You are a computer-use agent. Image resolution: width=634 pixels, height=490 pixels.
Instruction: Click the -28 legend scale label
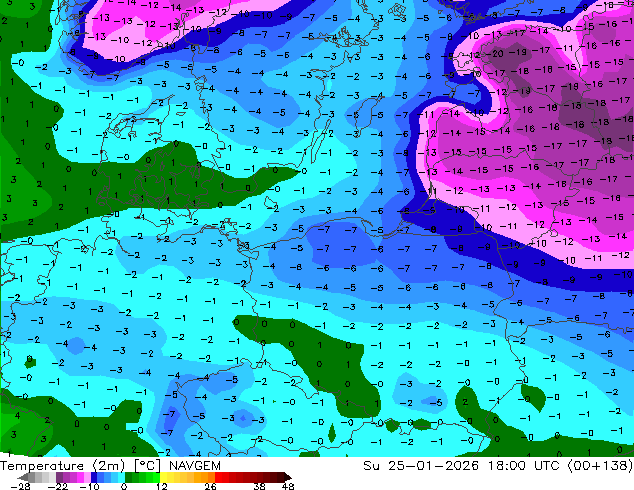pos(20,486)
